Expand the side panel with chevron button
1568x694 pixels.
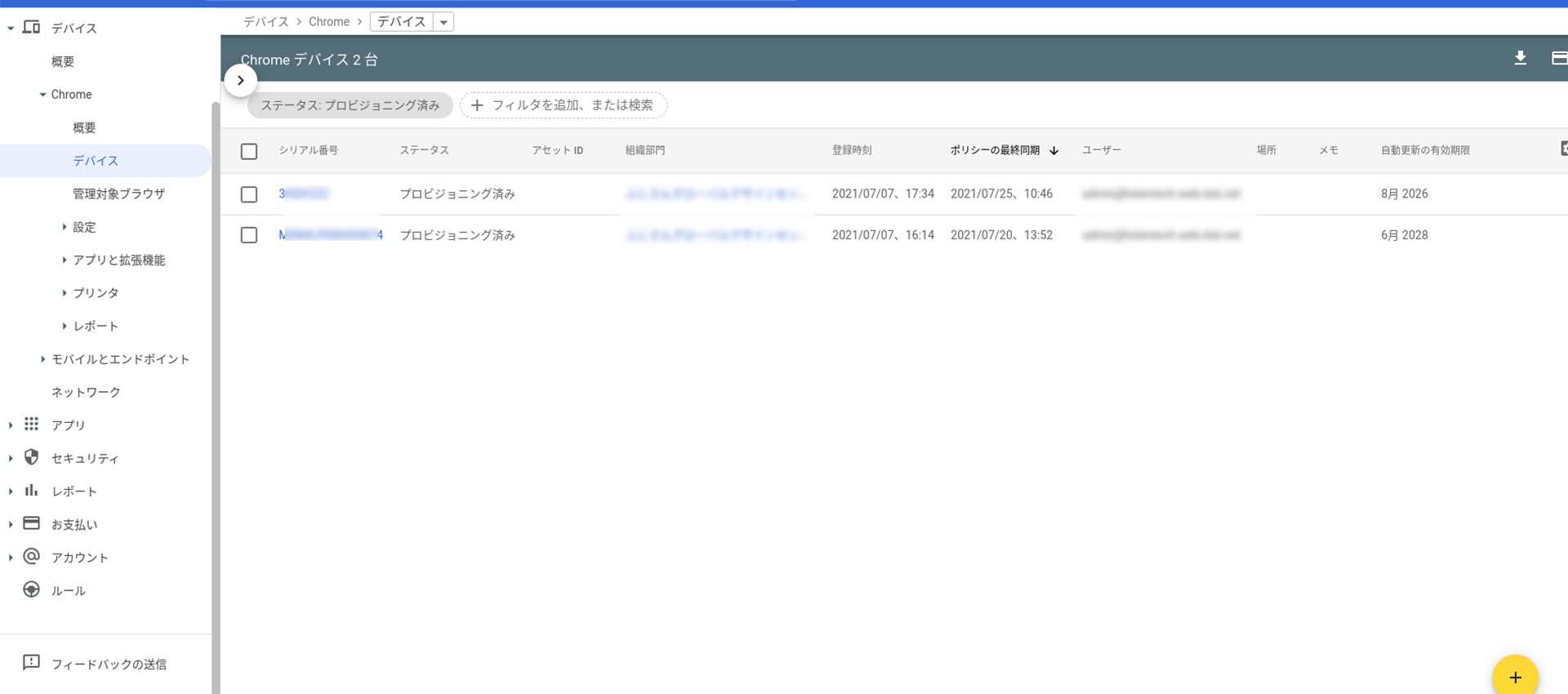[240, 80]
